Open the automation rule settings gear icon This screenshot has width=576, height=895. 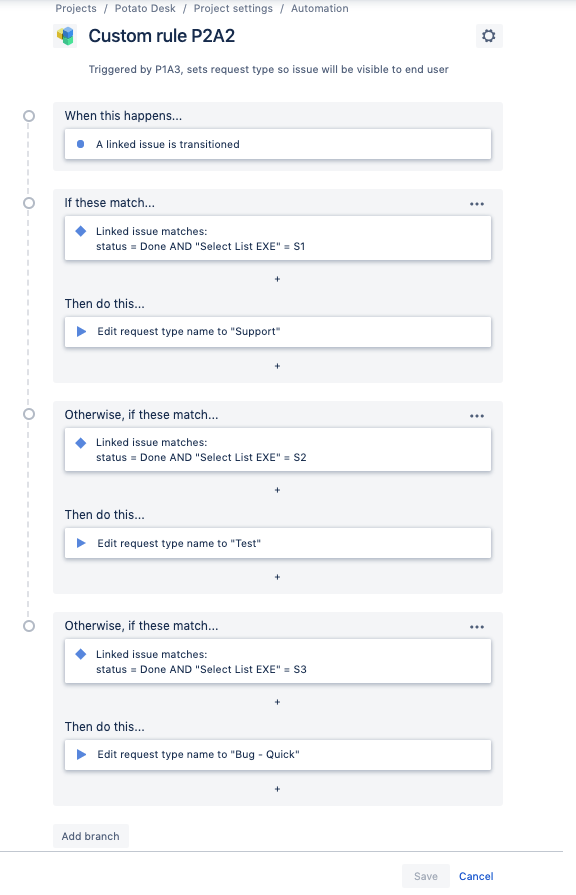[x=488, y=35]
